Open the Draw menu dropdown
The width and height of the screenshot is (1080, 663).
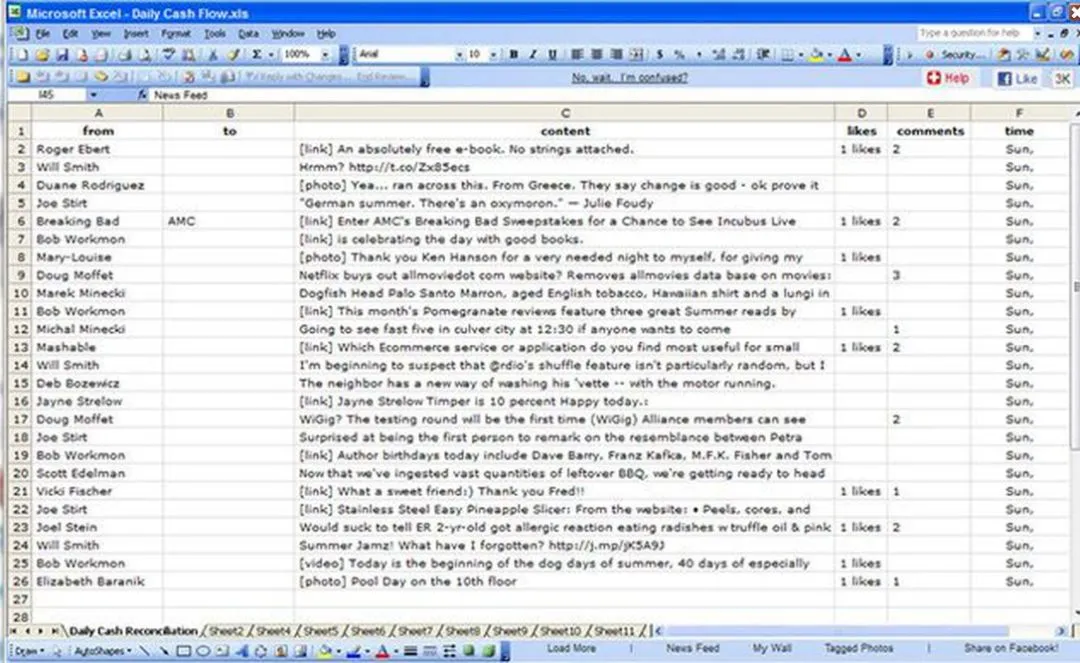(x=28, y=651)
